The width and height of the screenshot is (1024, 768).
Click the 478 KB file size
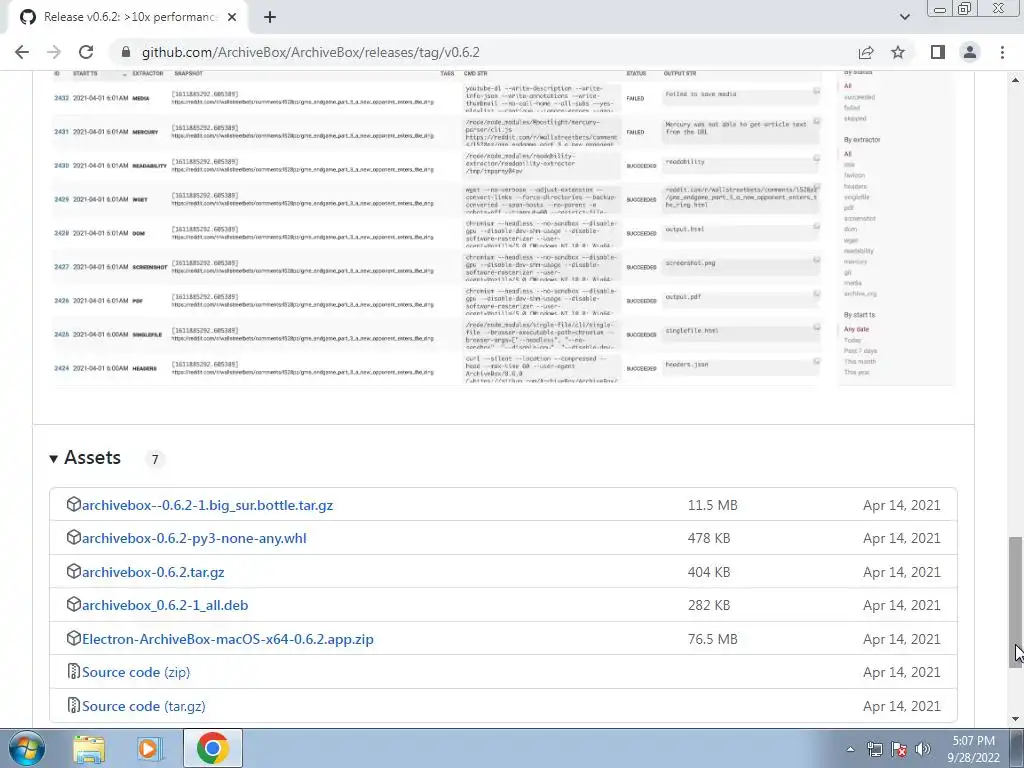(x=709, y=538)
